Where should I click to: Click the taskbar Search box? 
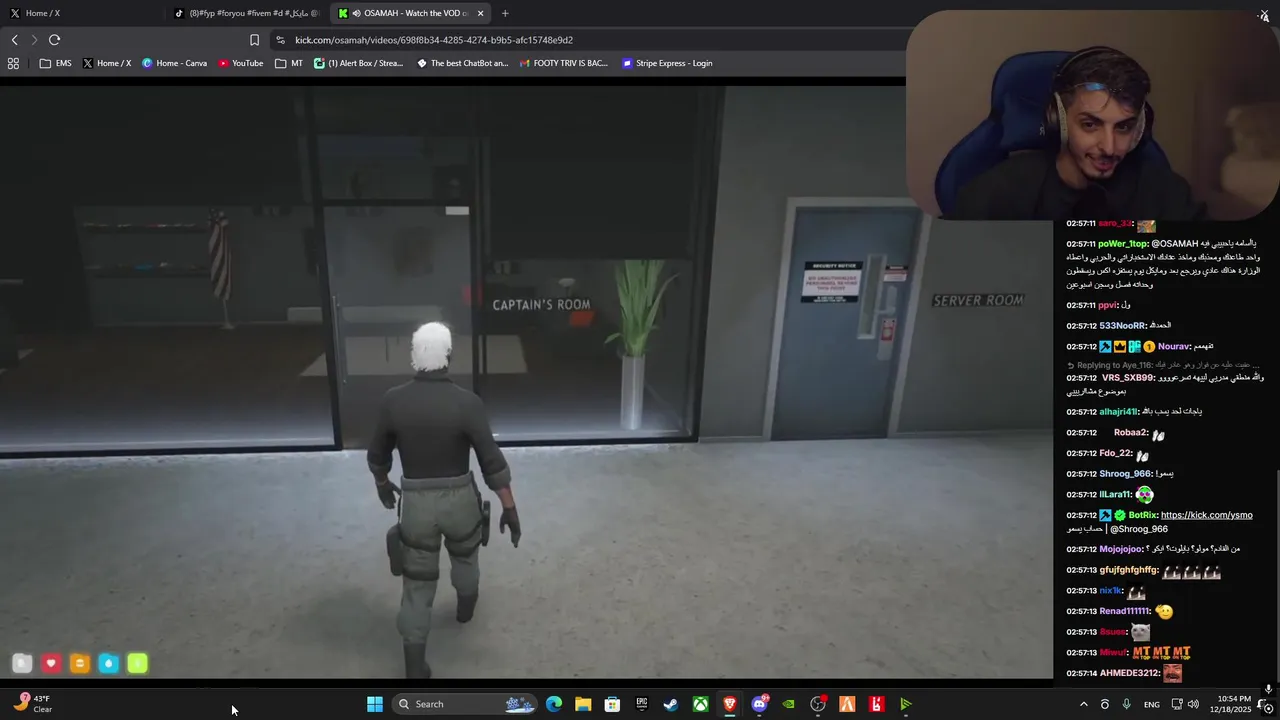(466, 704)
